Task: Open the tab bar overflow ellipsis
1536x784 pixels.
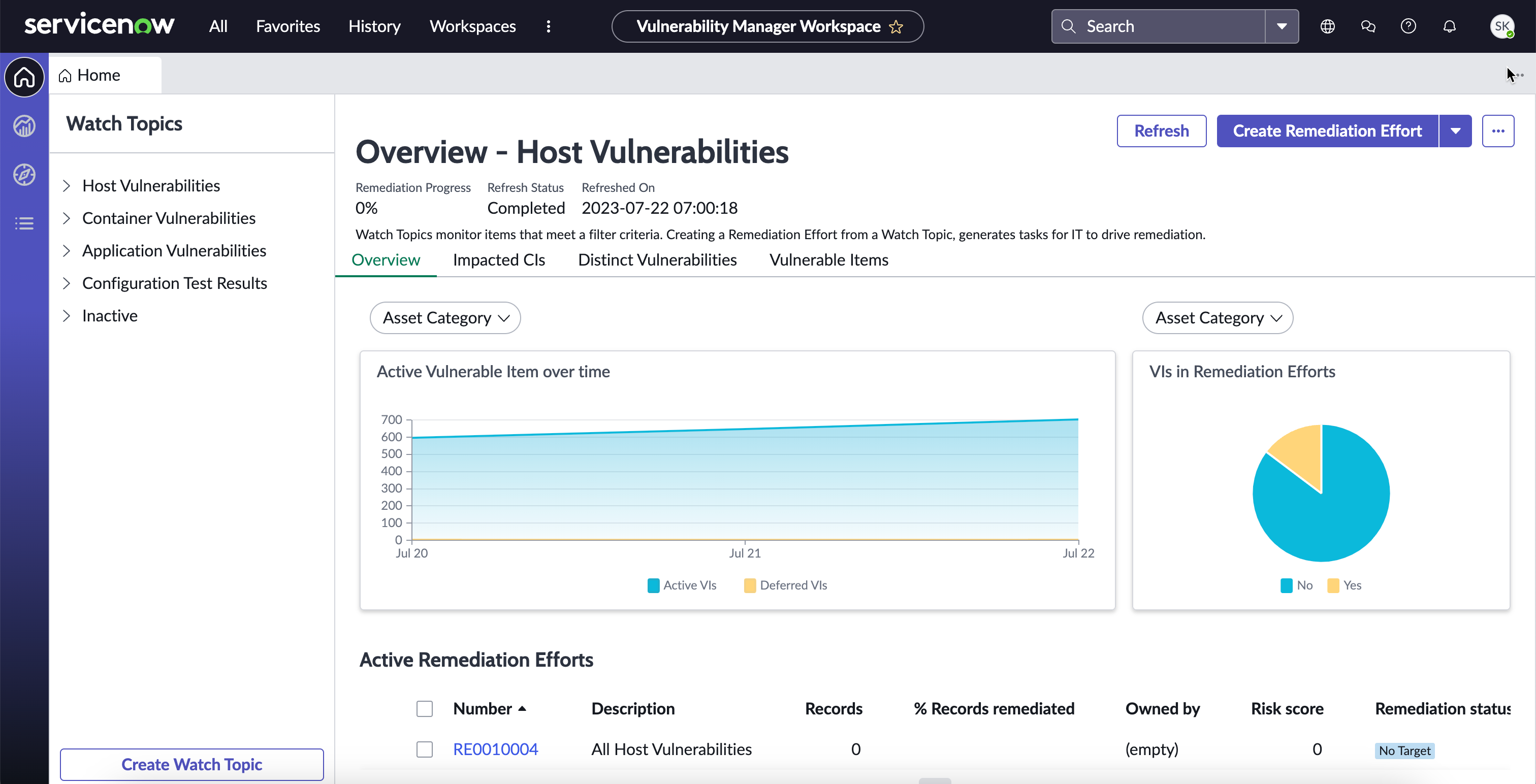Action: (x=1519, y=75)
